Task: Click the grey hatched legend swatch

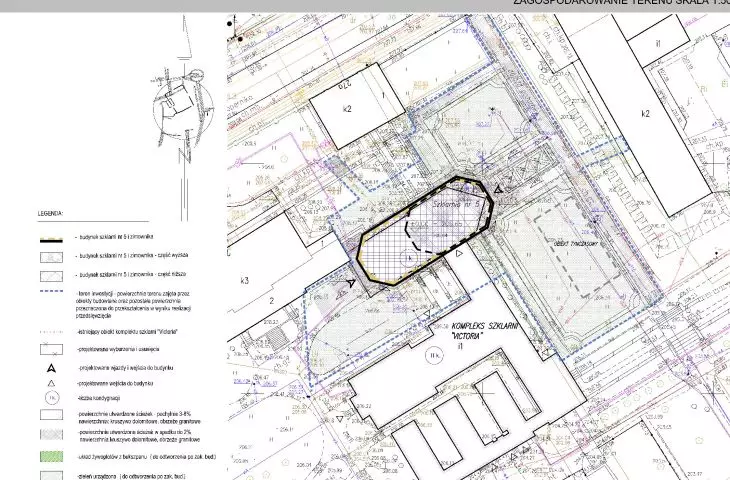Action: click(x=51, y=434)
